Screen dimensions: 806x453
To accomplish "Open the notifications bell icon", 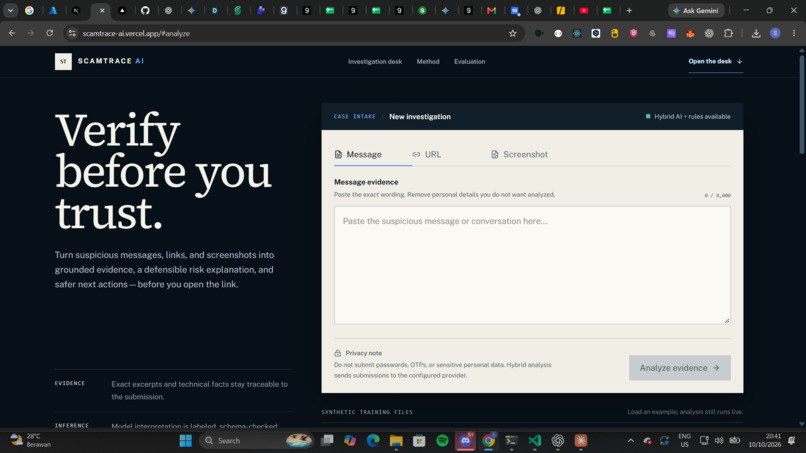I will coord(792,441).
